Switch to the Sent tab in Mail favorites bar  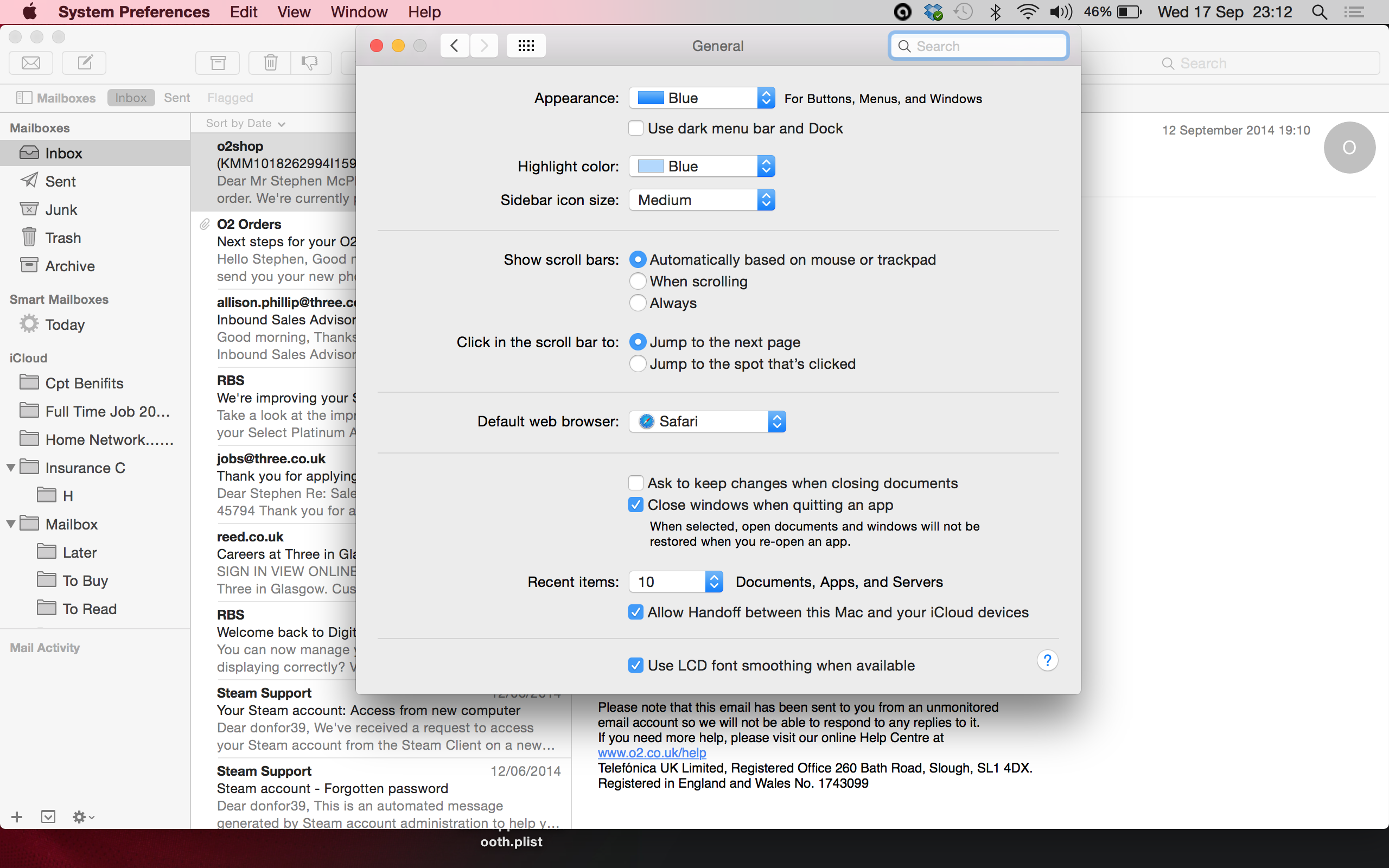click(177, 98)
